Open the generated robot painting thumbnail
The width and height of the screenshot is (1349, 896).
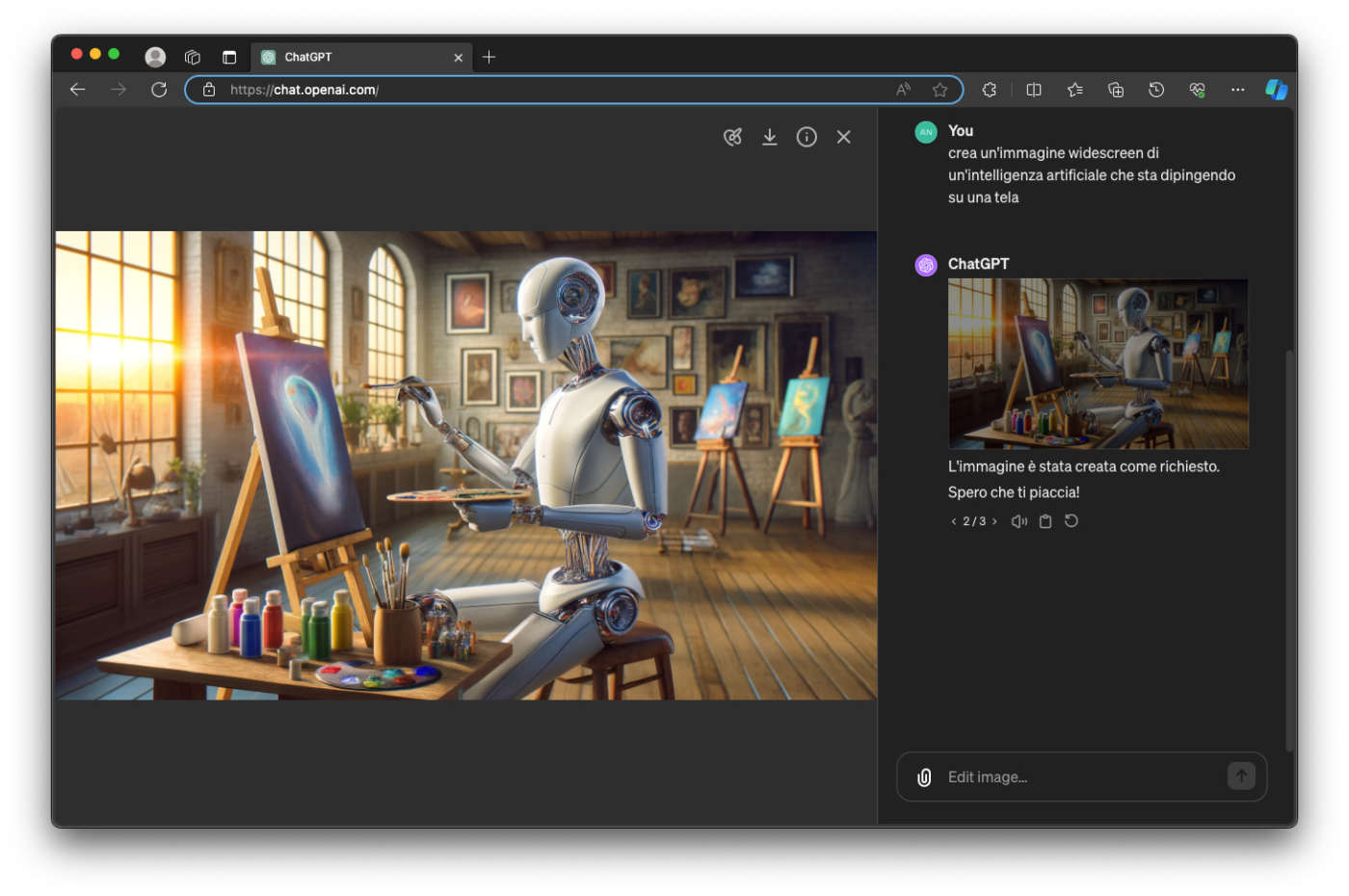[x=1098, y=363]
